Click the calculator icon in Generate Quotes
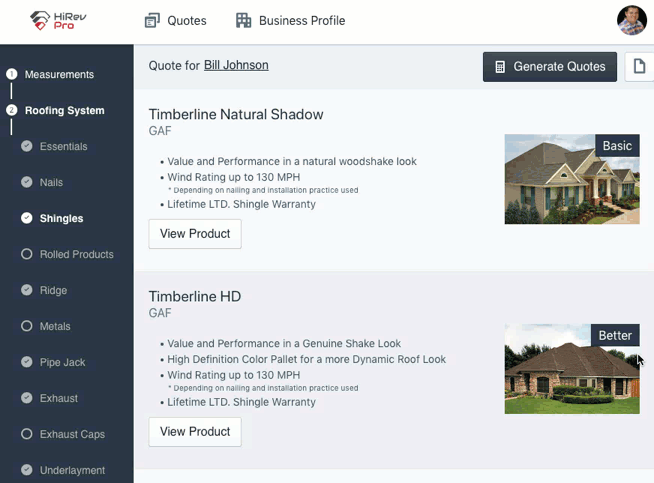This screenshot has width=654, height=483. pos(500,67)
